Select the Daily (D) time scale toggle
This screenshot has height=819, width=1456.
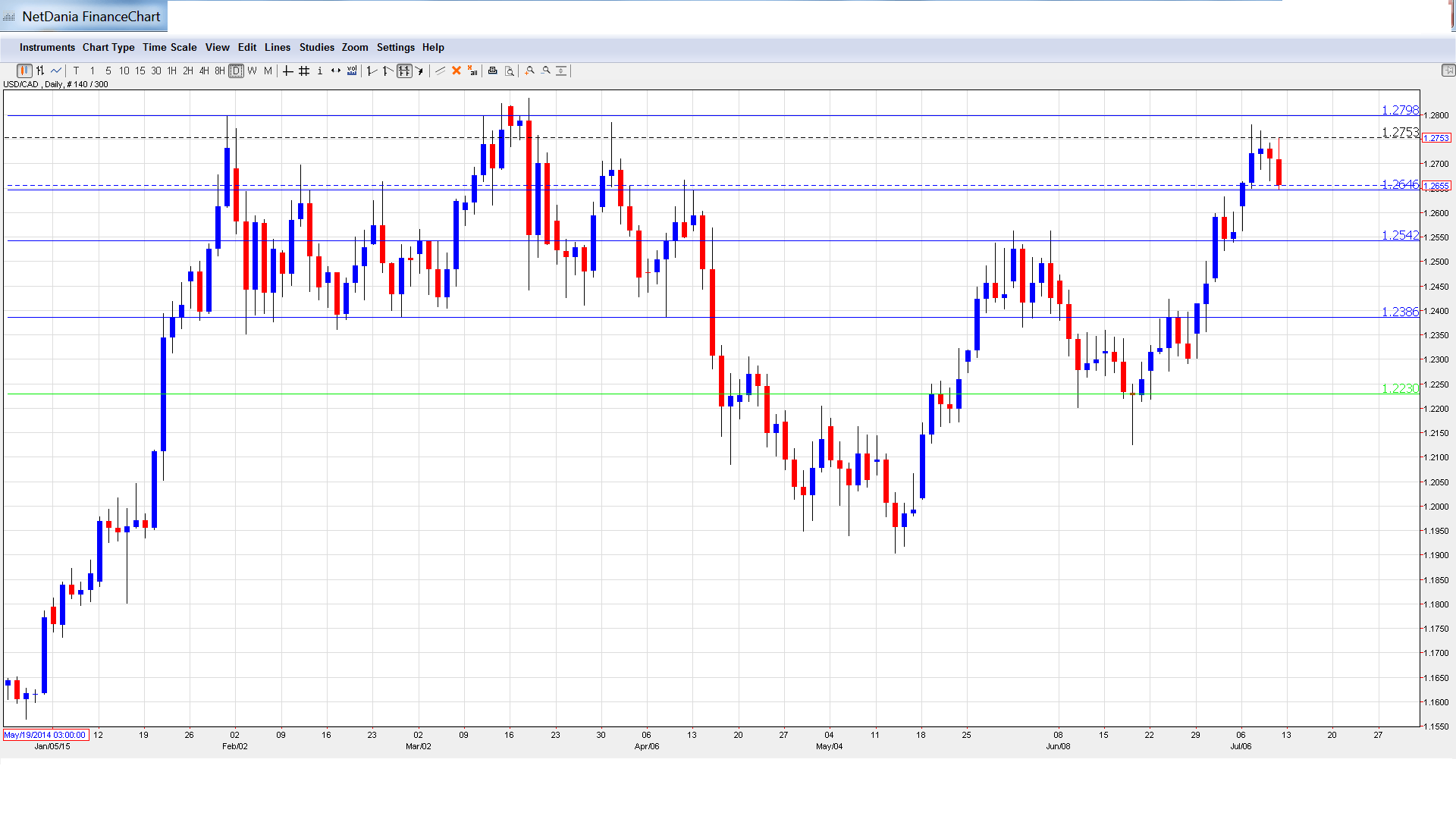pyautogui.click(x=236, y=71)
